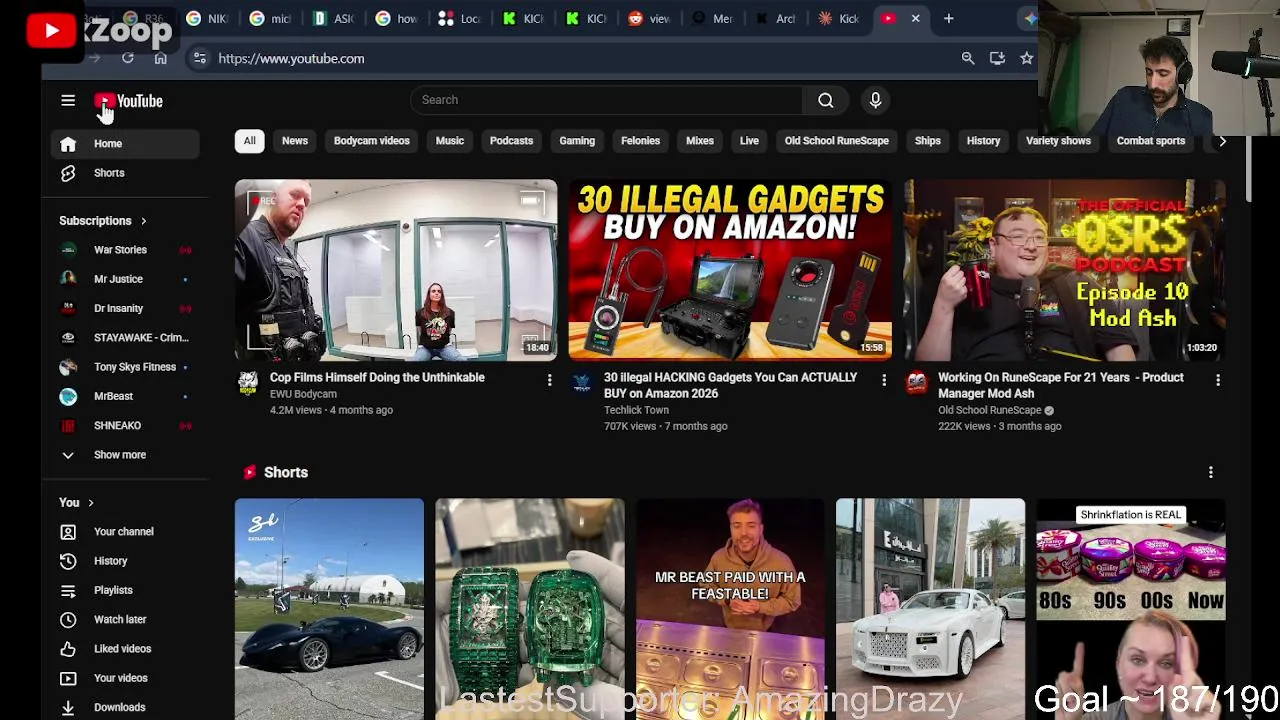The image size is (1280, 720).
Task: Open SHNEAKO subscription channel
Action: click(125, 425)
